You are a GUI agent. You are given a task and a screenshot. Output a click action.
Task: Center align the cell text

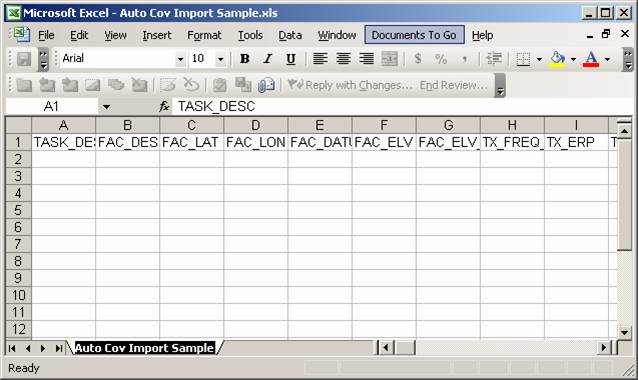(343, 59)
